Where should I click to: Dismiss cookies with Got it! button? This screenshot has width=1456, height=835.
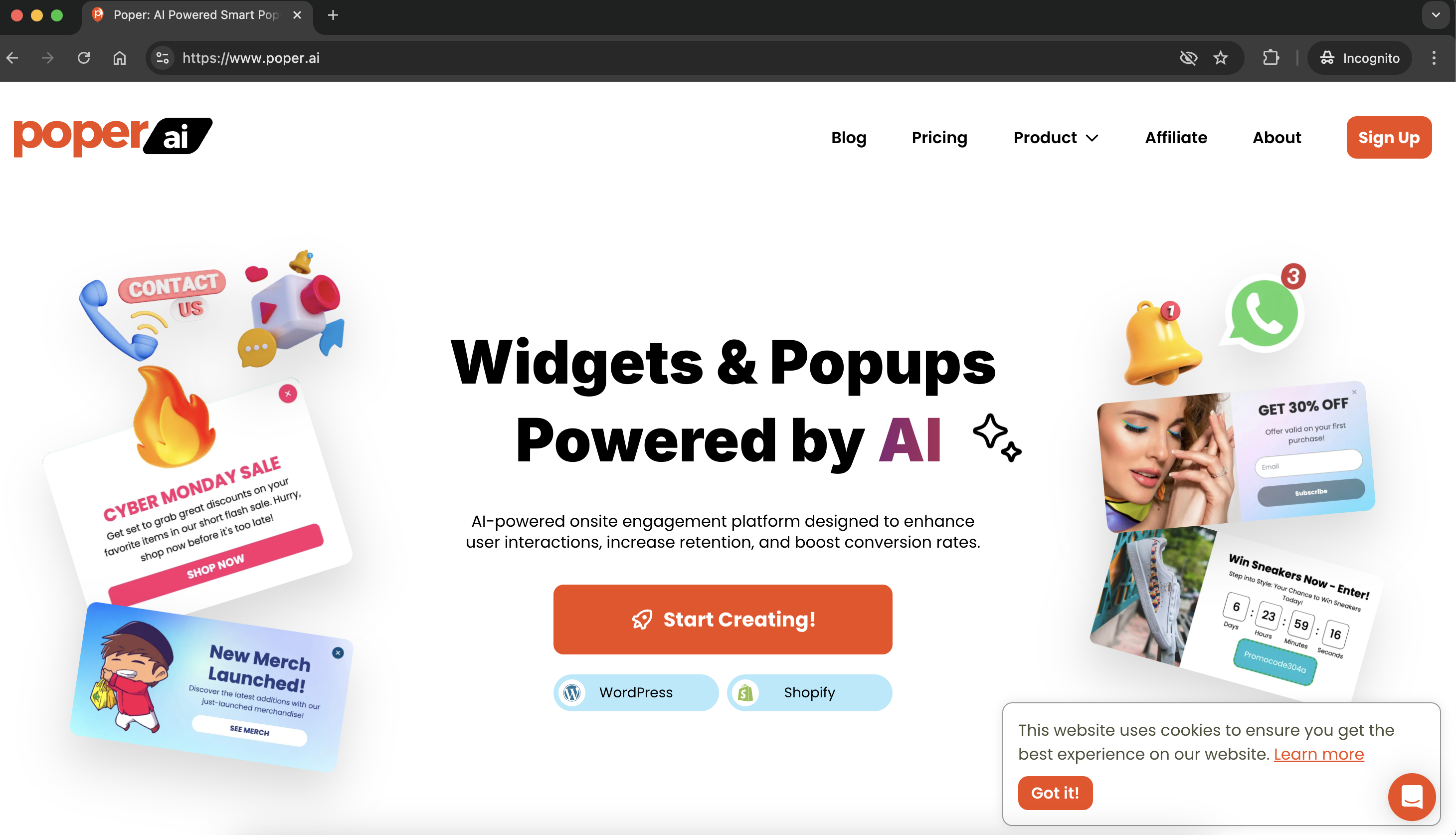point(1055,793)
